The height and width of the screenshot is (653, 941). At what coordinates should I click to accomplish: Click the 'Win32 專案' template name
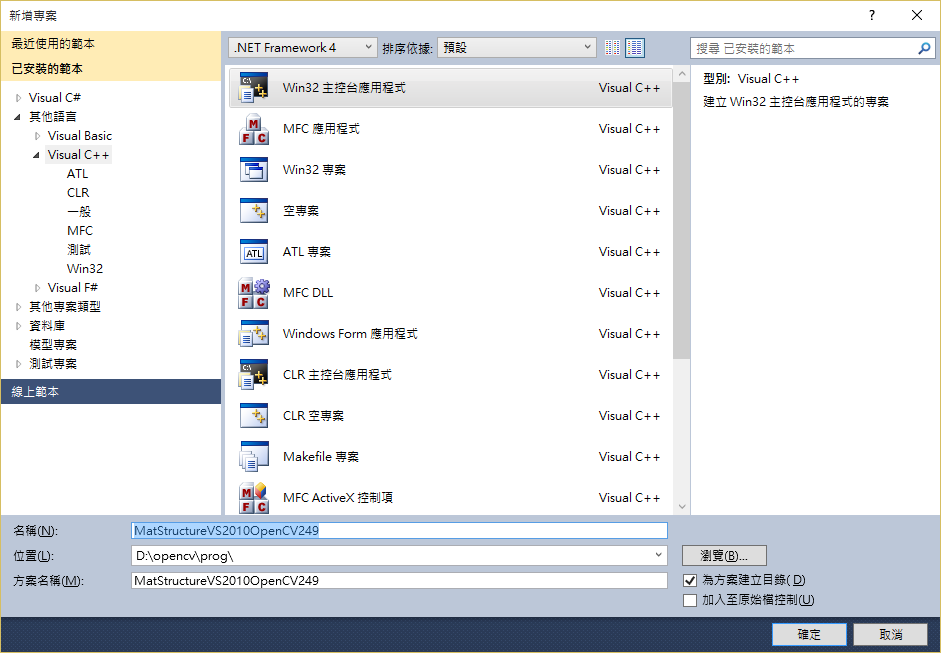pyautogui.click(x=314, y=170)
